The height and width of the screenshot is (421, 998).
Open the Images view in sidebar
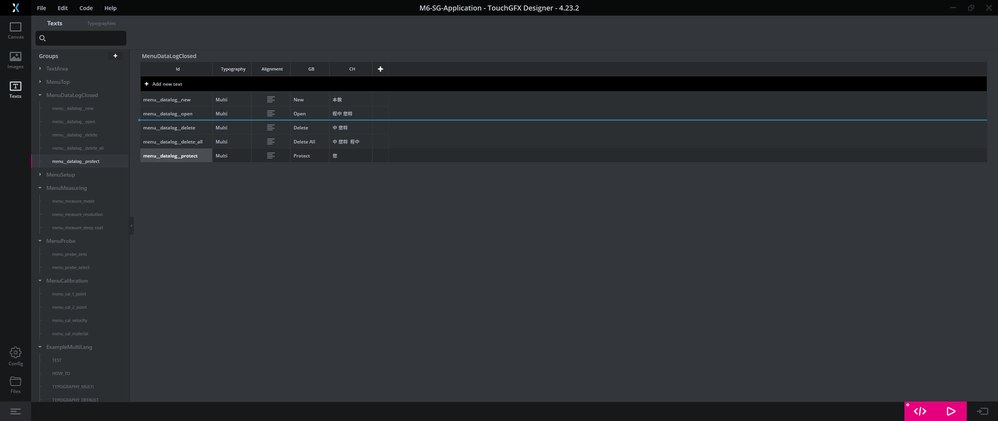pyautogui.click(x=15, y=60)
